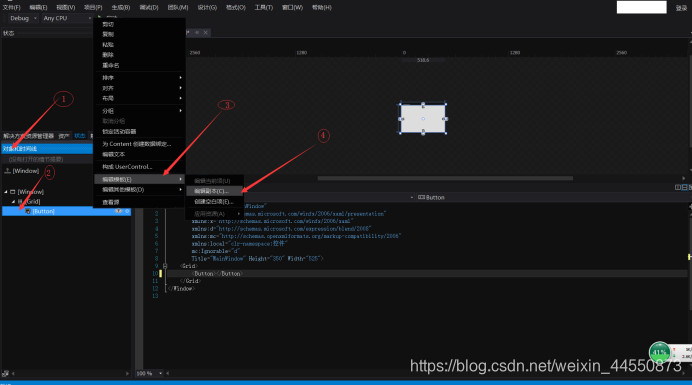Open the 项目(P) menu
The image size is (692, 385).
click(93, 8)
